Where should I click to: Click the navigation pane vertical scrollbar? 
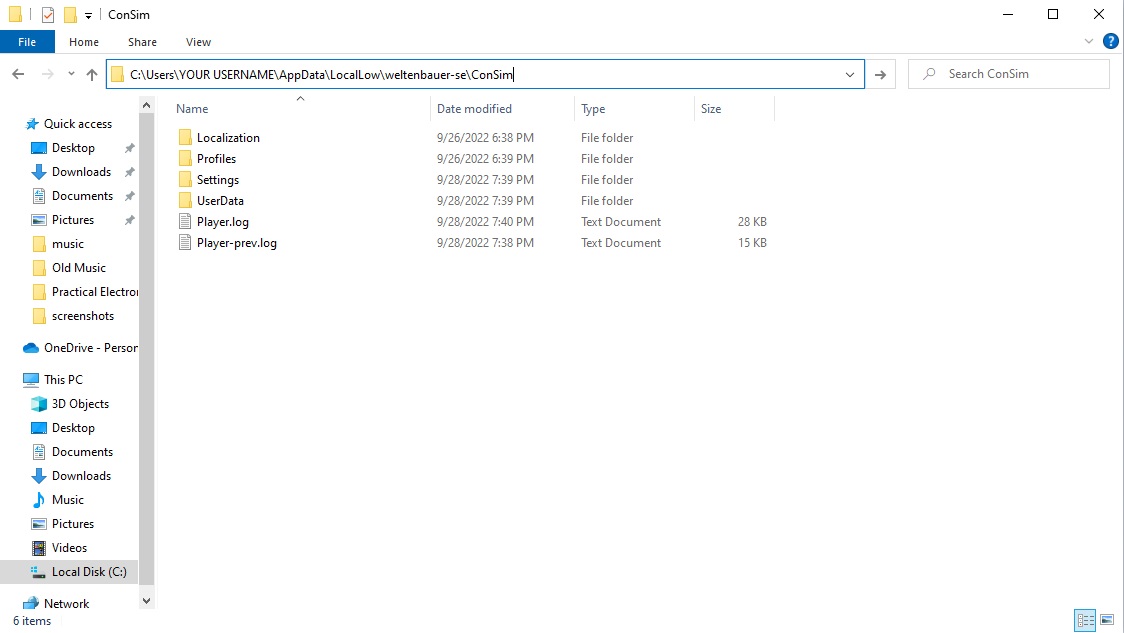147,350
